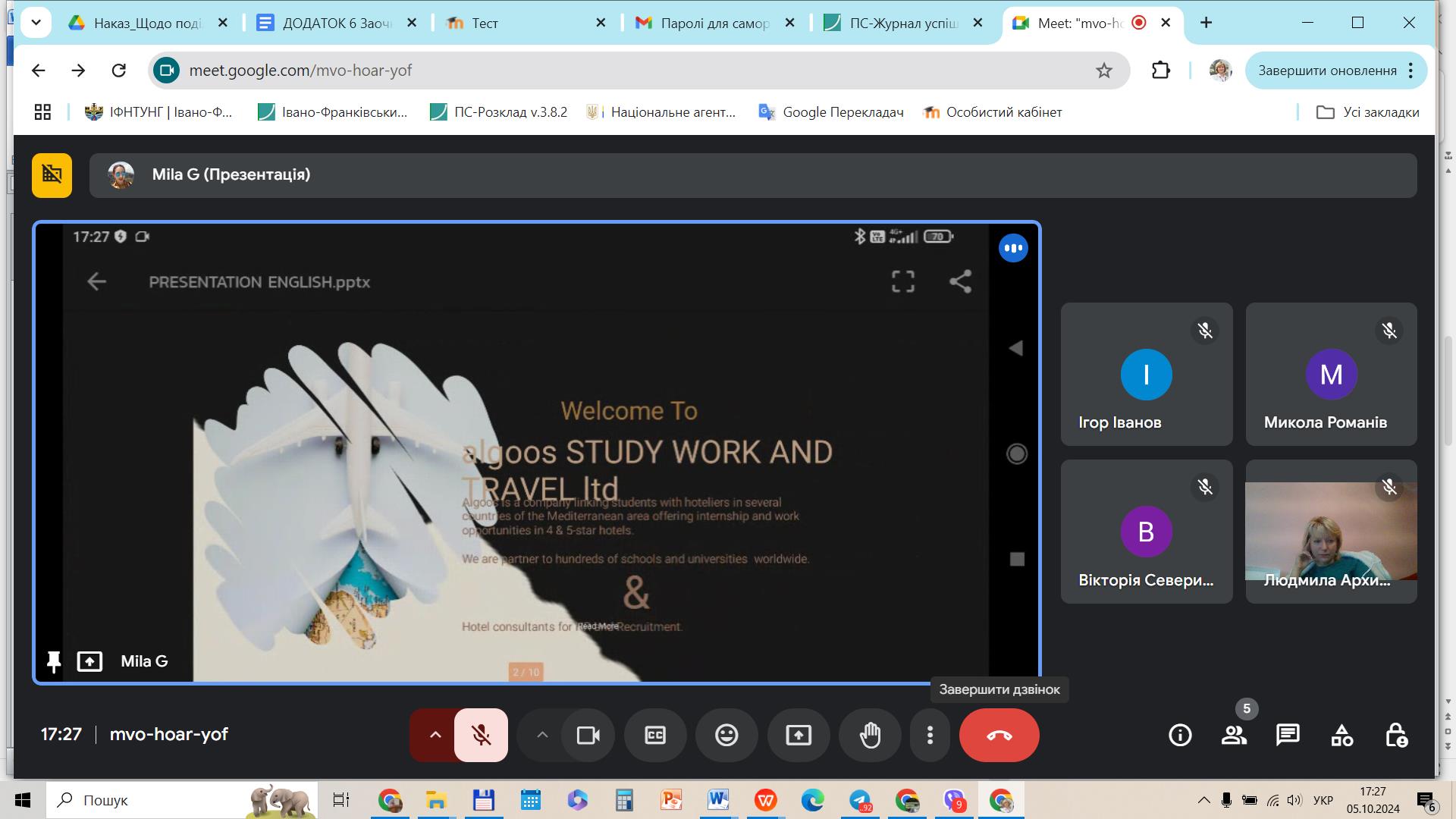1456x819 pixels.
Task: Show the participants list
Action: pyautogui.click(x=1234, y=735)
